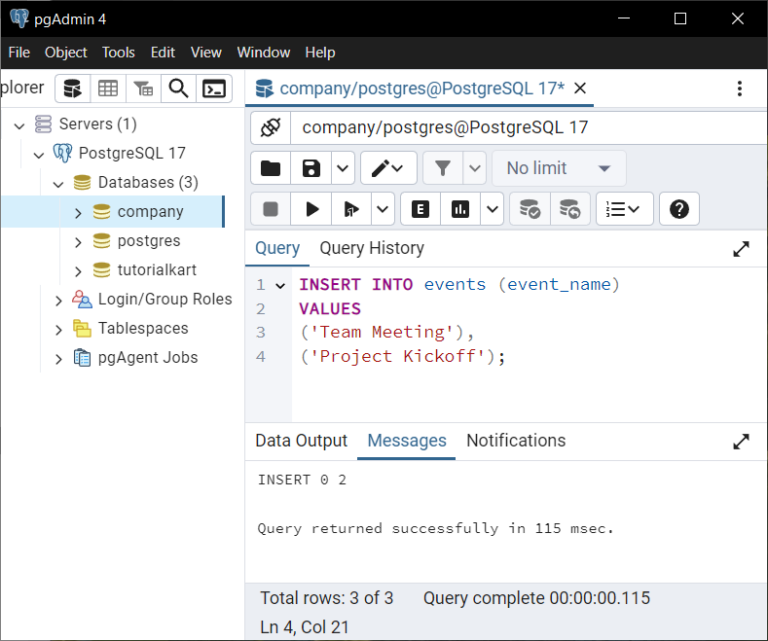Click the query tool help icon
The width and height of the screenshot is (768, 641).
pos(679,209)
